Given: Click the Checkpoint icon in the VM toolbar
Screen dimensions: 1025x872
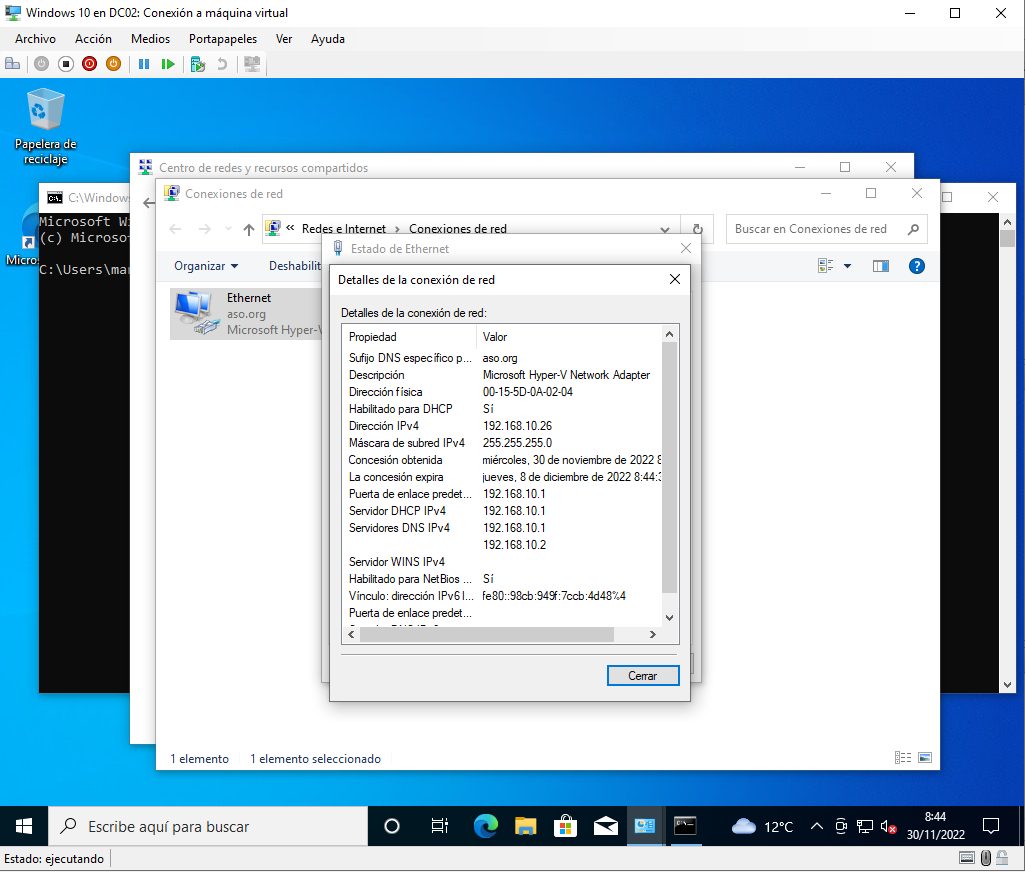Looking at the screenshot, I should point(198,64).
